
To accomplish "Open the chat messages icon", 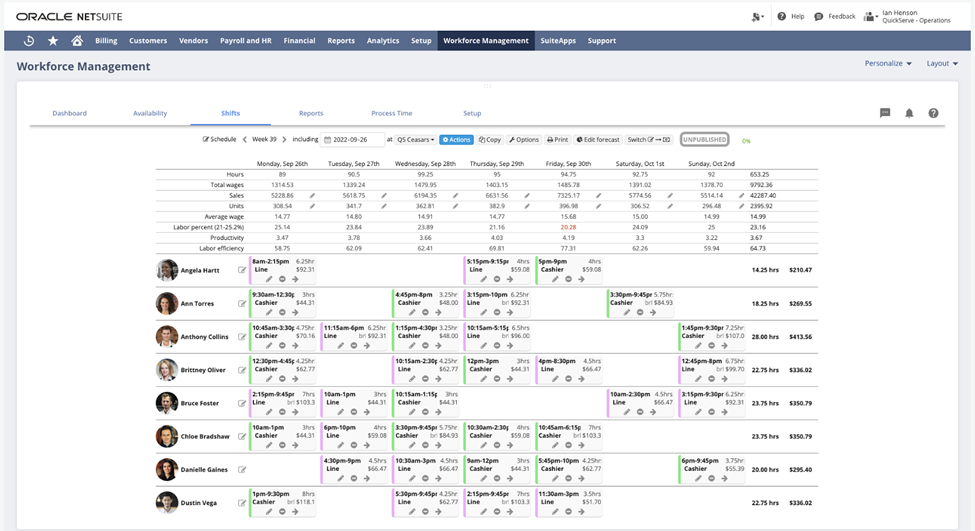I will 885,114.
